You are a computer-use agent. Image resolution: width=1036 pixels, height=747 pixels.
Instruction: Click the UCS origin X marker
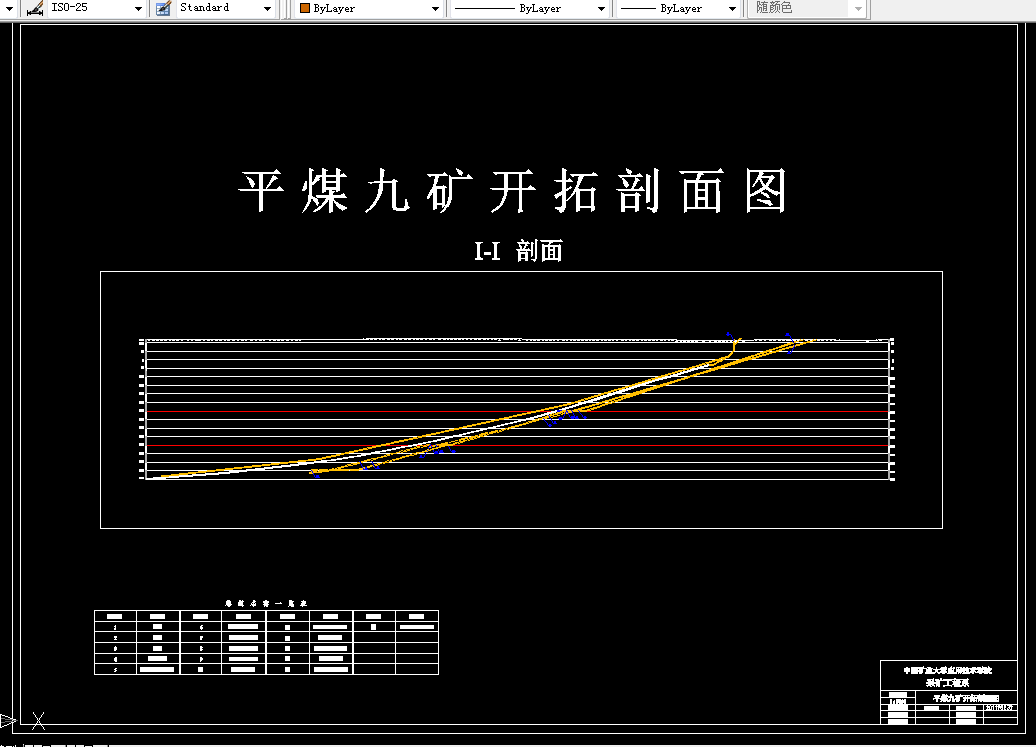point(38,721)
